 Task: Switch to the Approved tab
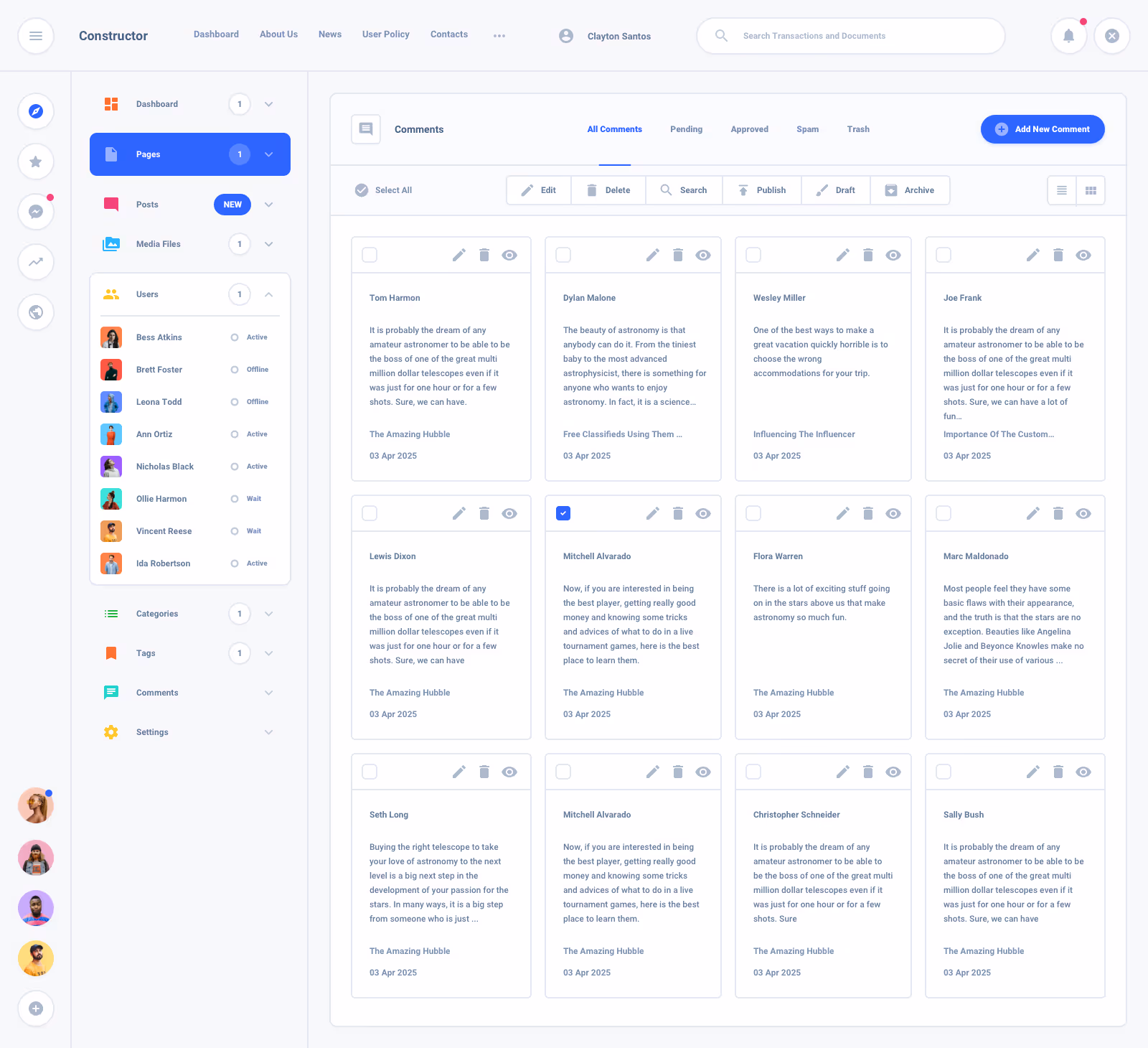[750, 129]
